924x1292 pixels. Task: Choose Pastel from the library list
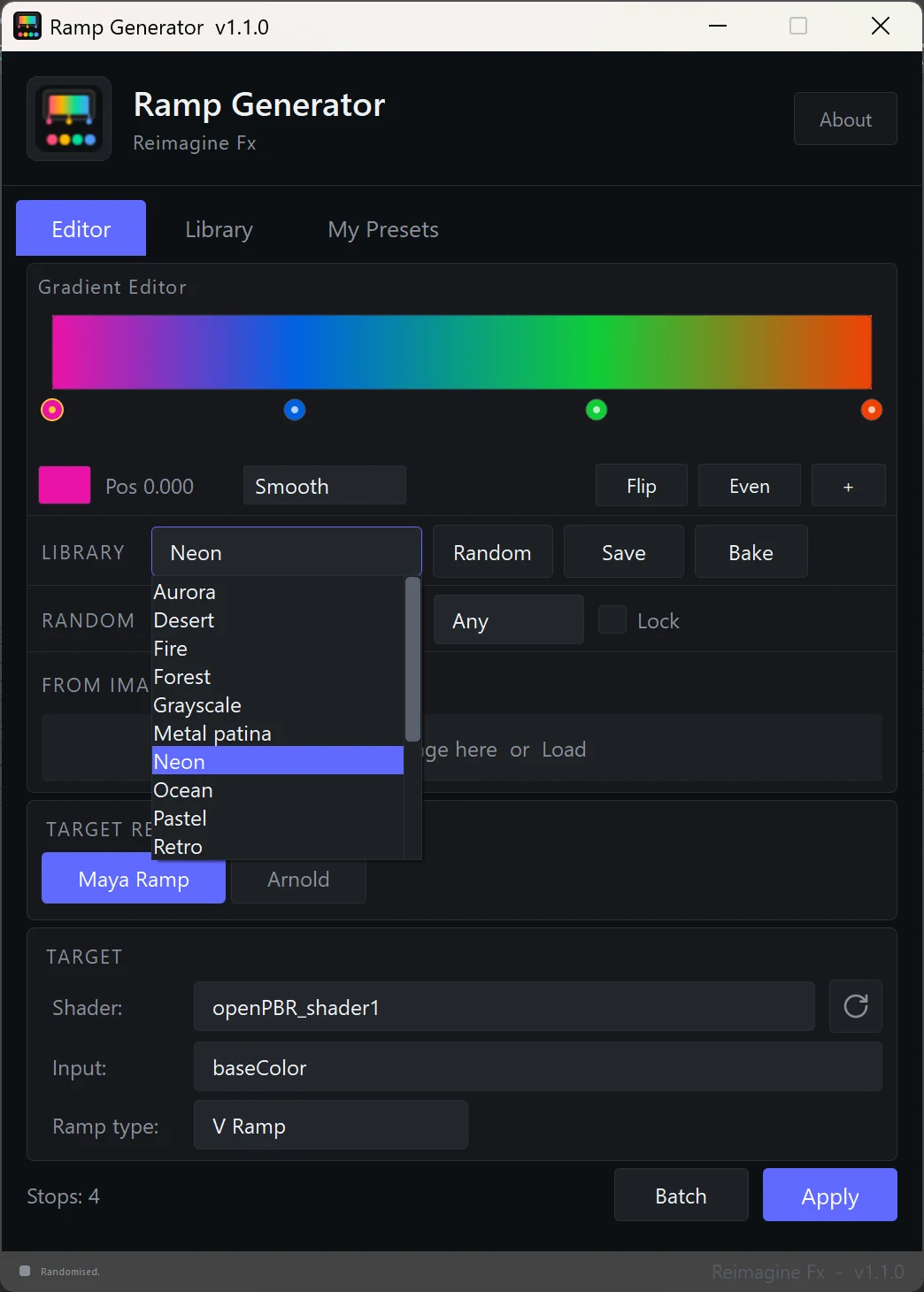click(278, 819)
